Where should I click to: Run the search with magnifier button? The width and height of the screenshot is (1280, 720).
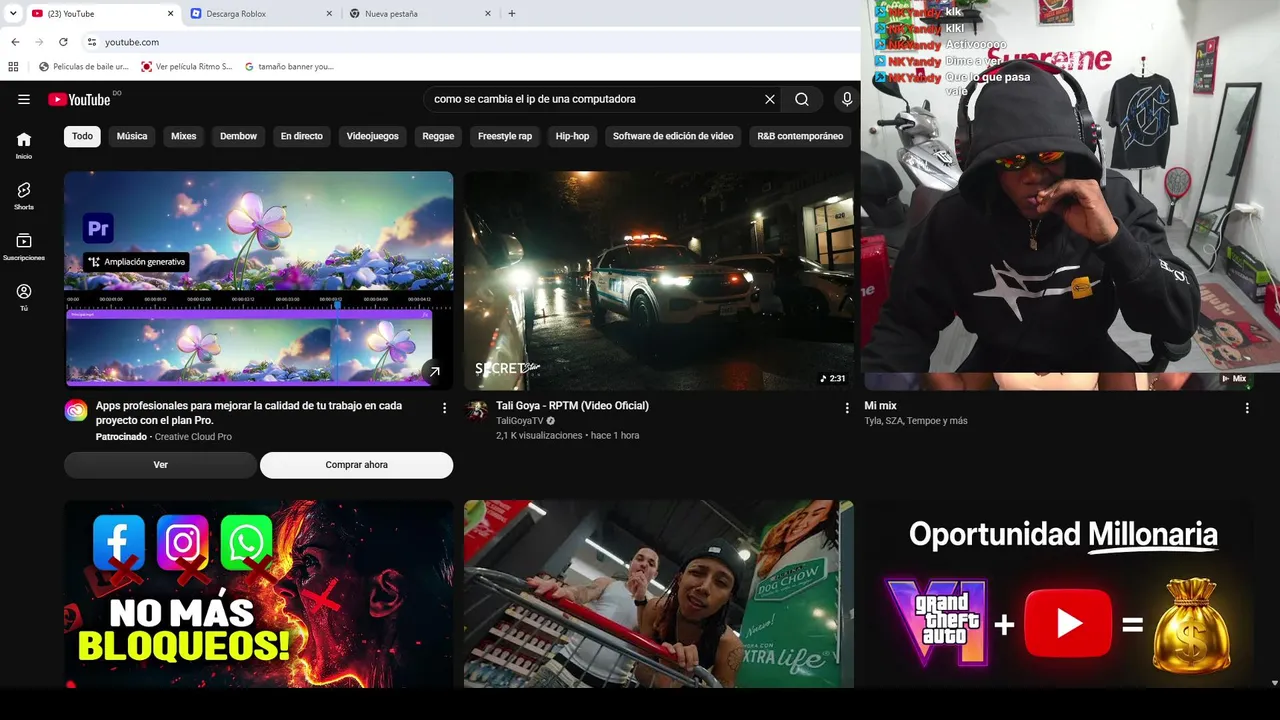[x=802, y=99]
